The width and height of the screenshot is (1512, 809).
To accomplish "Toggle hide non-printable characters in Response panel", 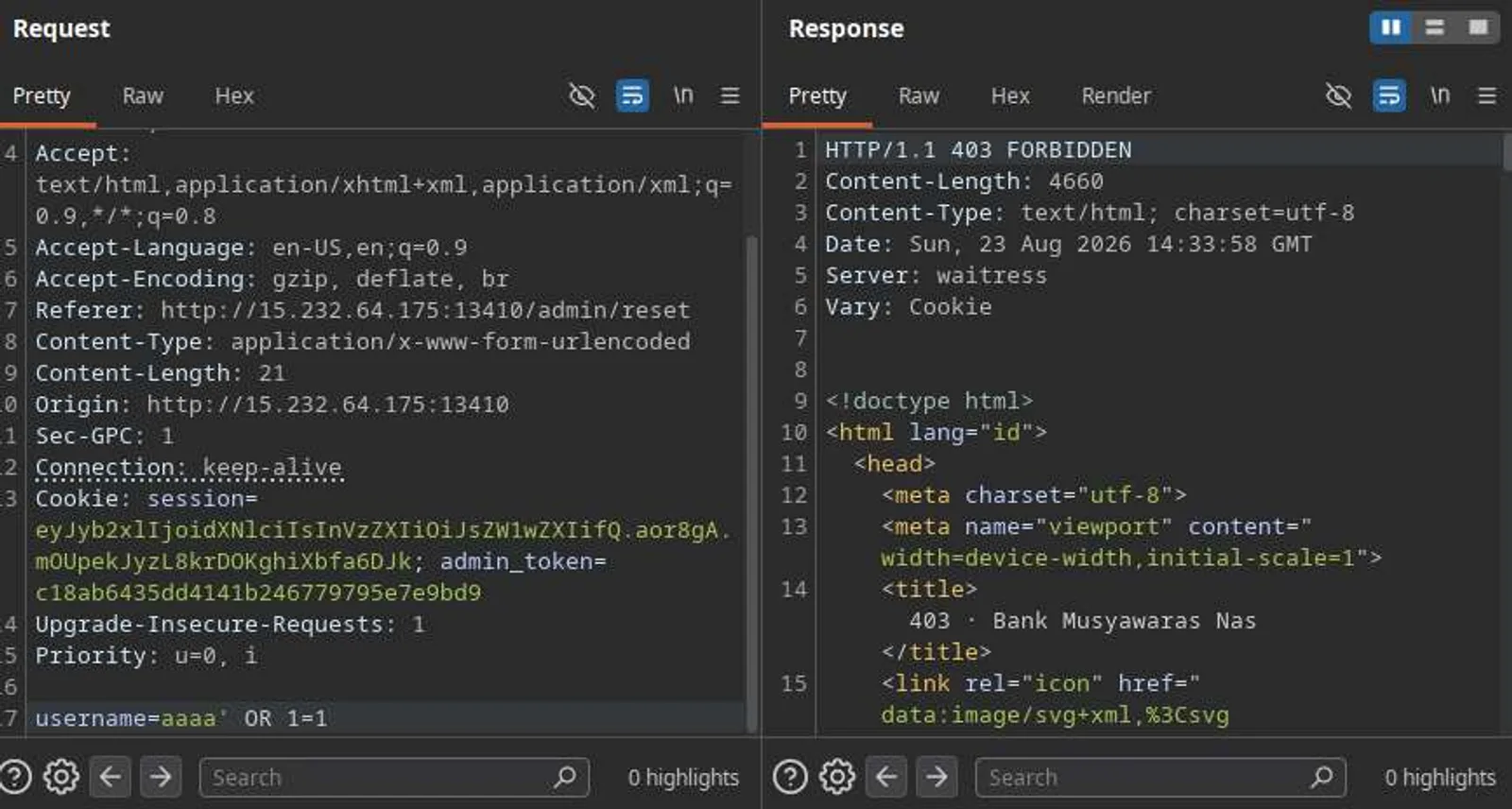I will click(x=1339, y=95).
